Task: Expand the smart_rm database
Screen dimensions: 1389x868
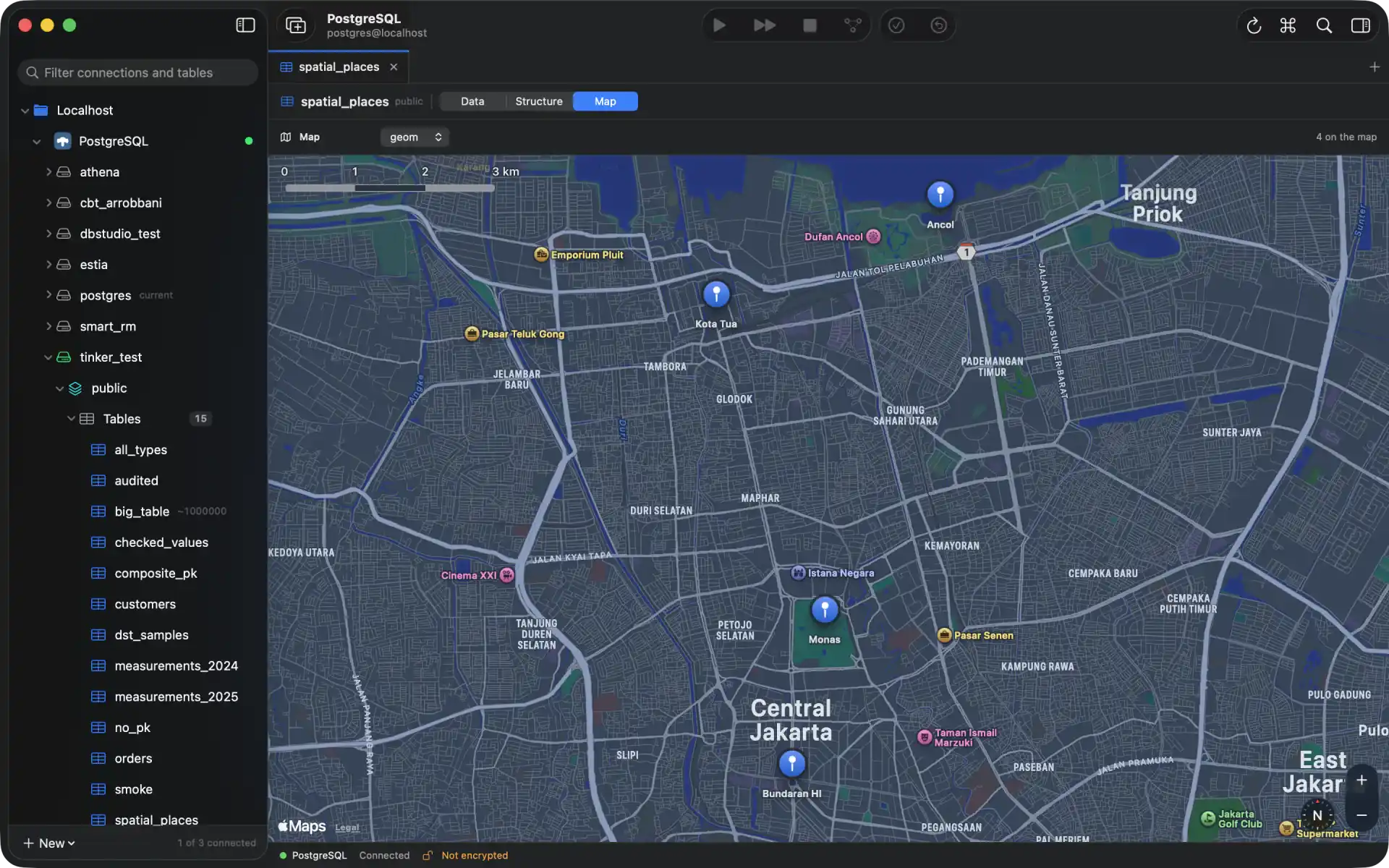Action: (48, 326)
